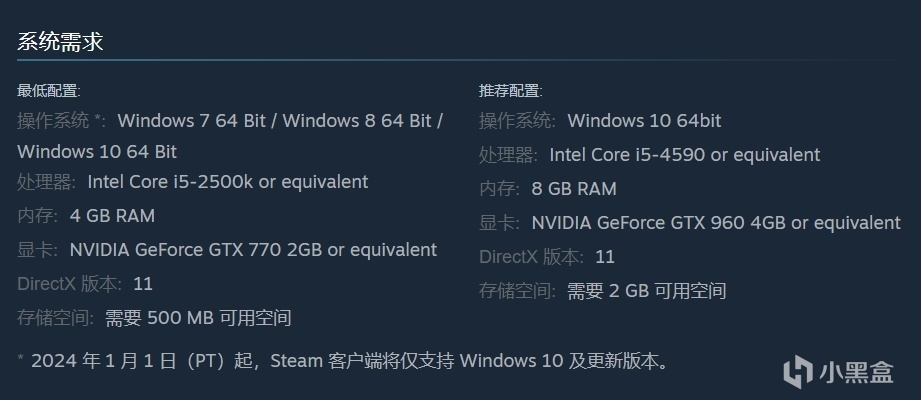
Task: Click the 需要 500 MB 可用空间 storage text
Action: (x=198, y=318)
